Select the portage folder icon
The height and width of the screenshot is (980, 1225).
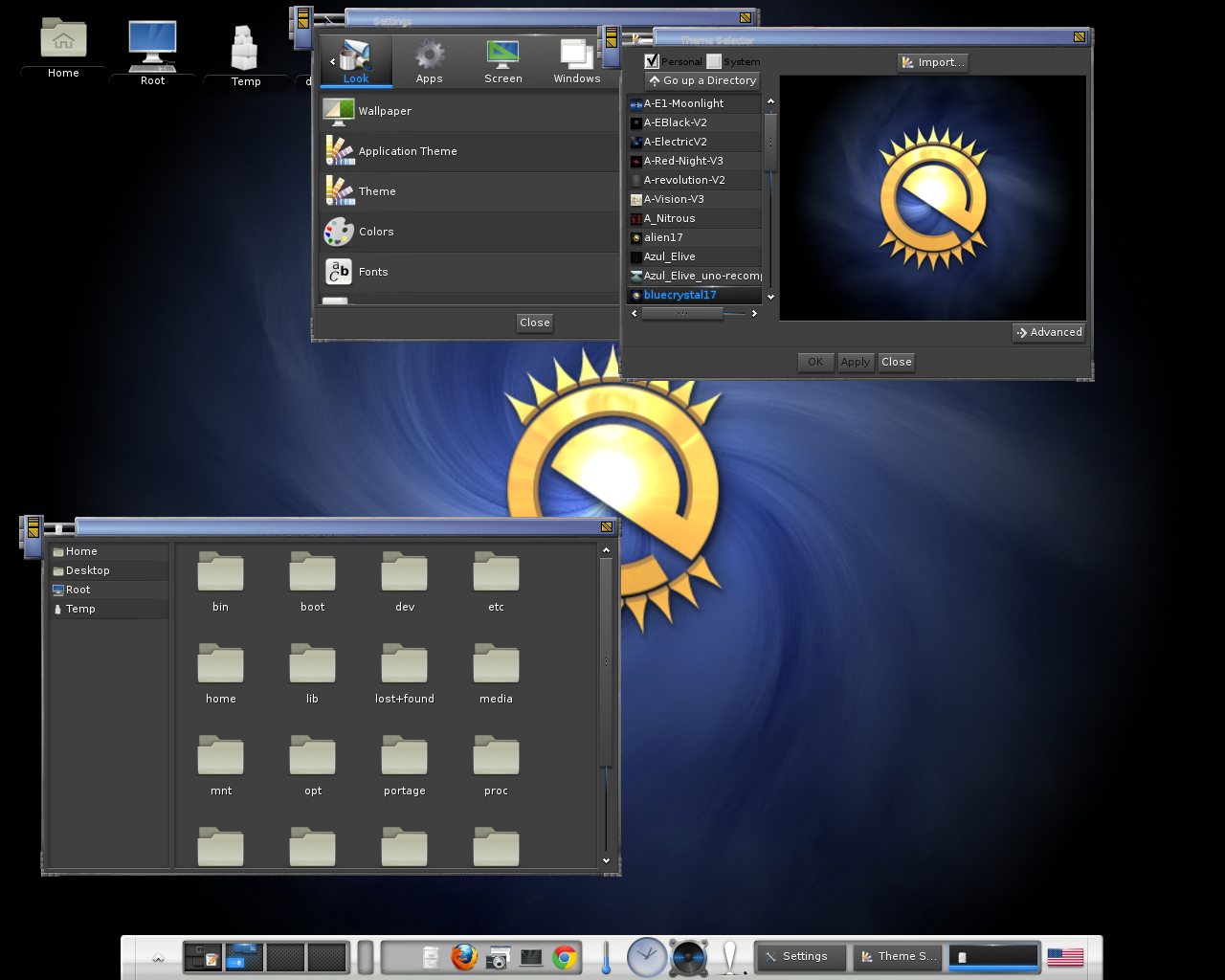tap(404, 755)
